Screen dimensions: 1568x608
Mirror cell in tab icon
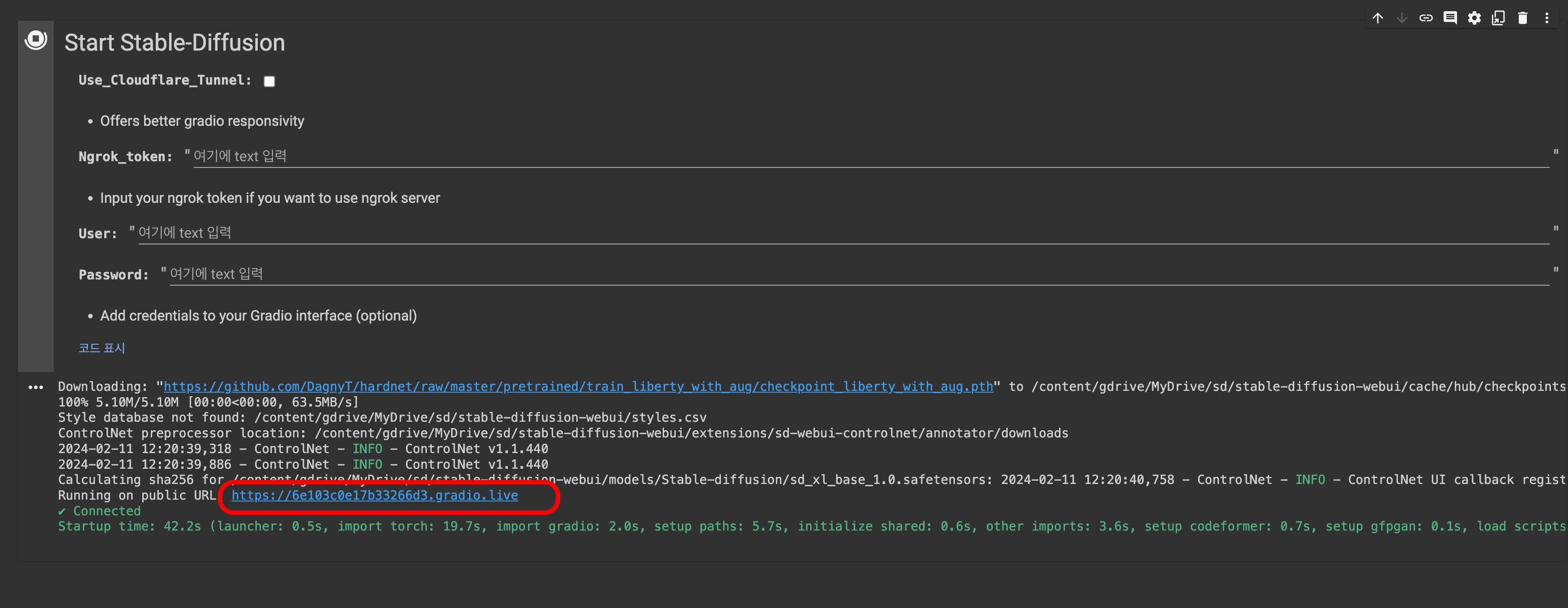click(1498, 18)
